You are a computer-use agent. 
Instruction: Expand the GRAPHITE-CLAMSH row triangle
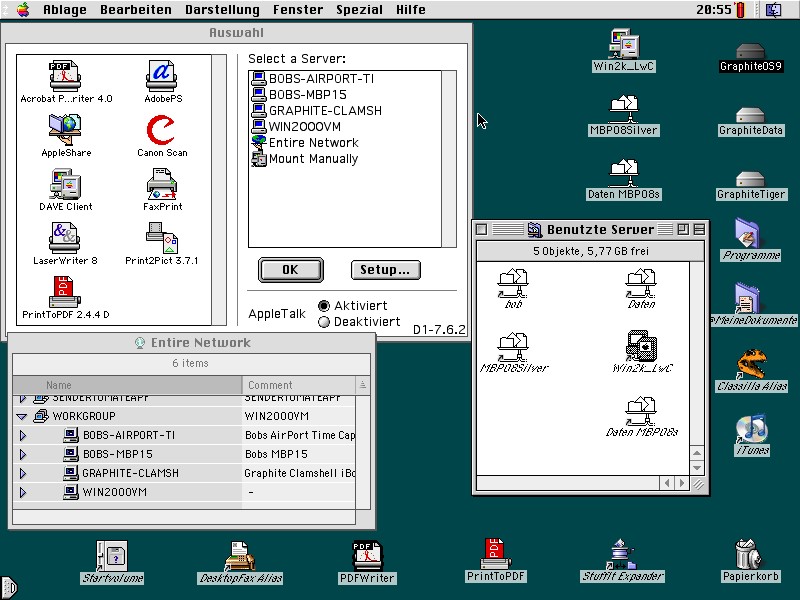tap(22, 473)
